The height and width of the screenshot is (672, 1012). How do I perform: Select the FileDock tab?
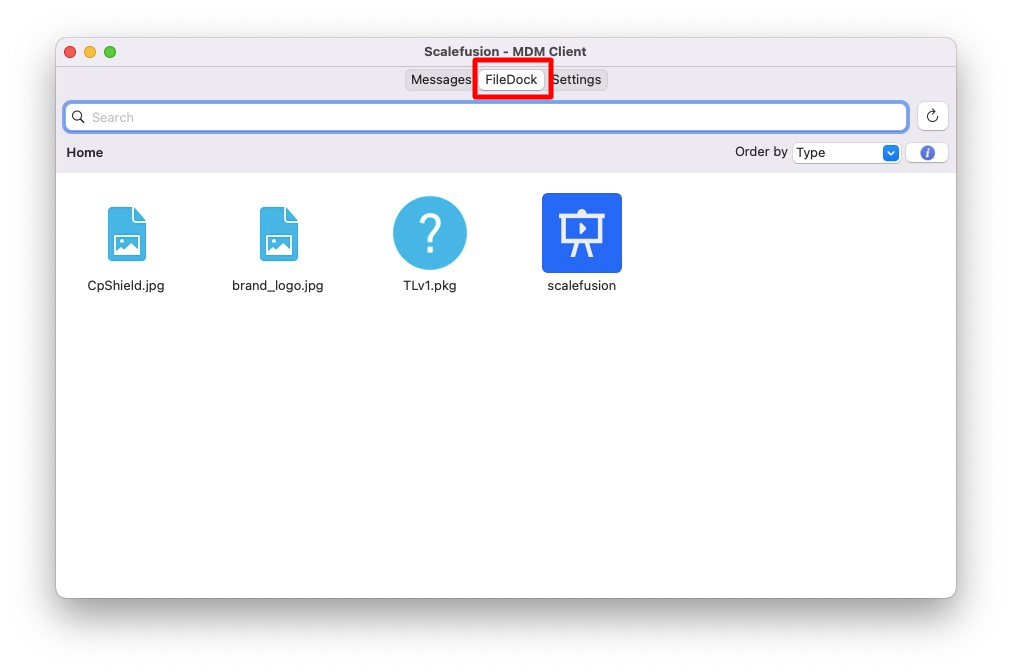coord(511,79)
